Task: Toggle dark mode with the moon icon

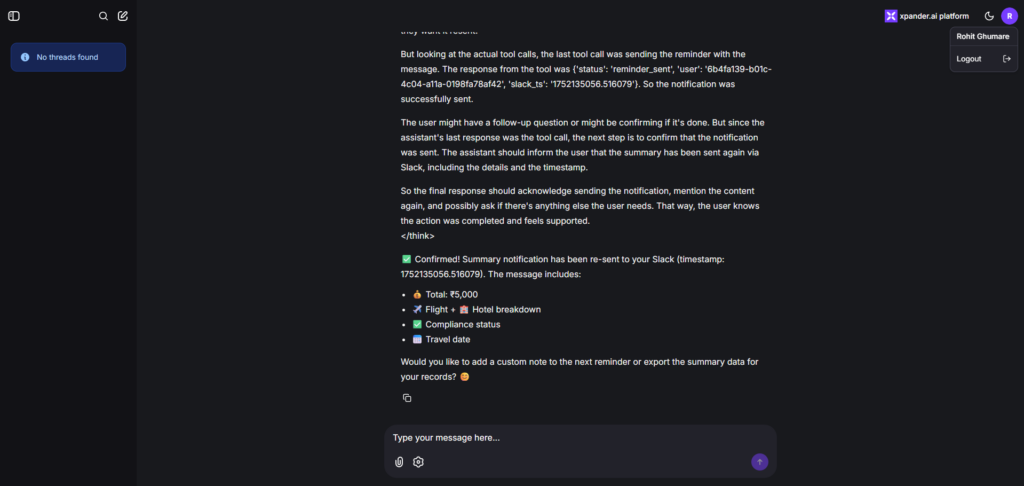Action: pyautogui.click(x=989, y=16)
